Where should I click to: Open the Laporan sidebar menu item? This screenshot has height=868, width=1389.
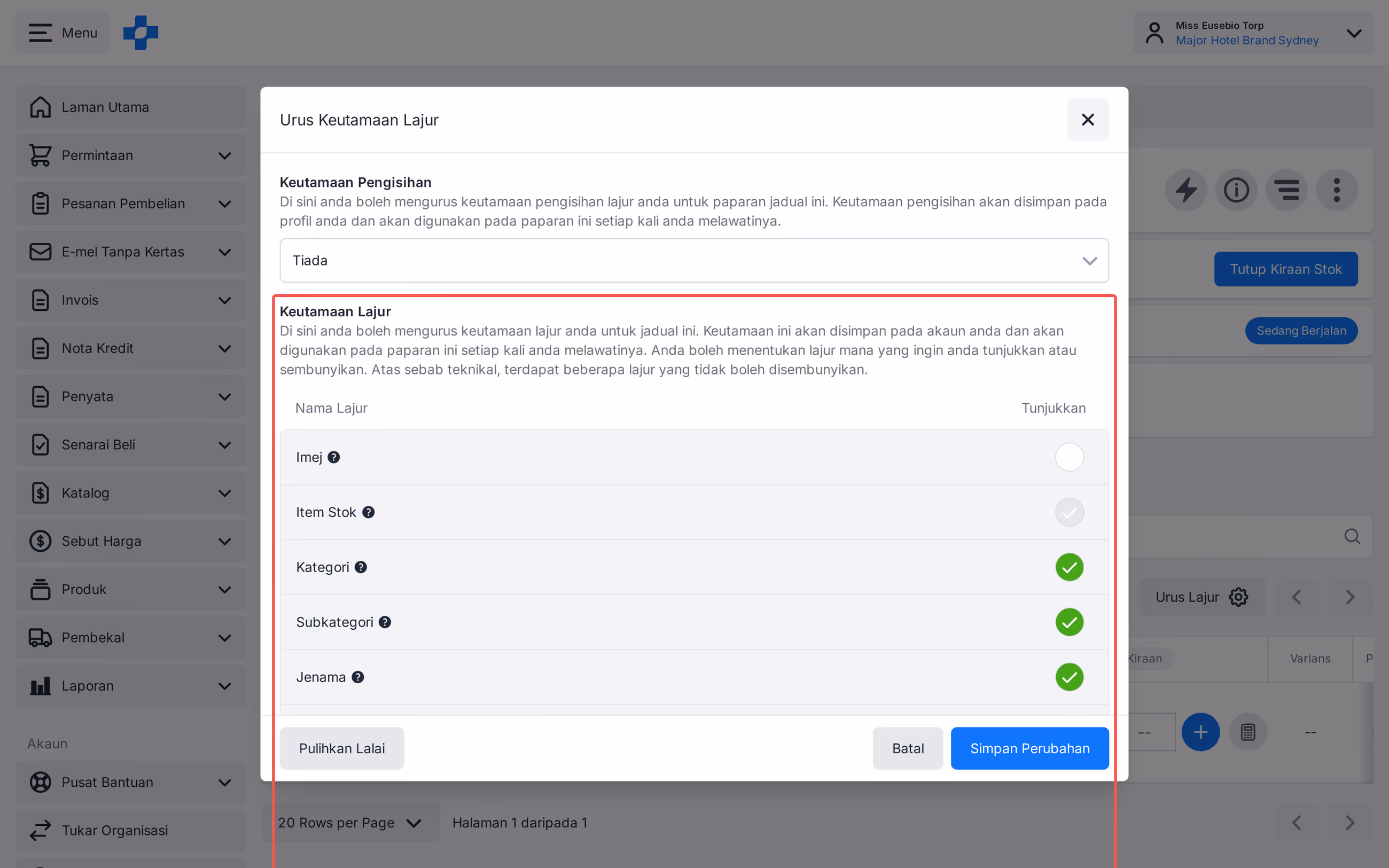[x=130, y=686]
